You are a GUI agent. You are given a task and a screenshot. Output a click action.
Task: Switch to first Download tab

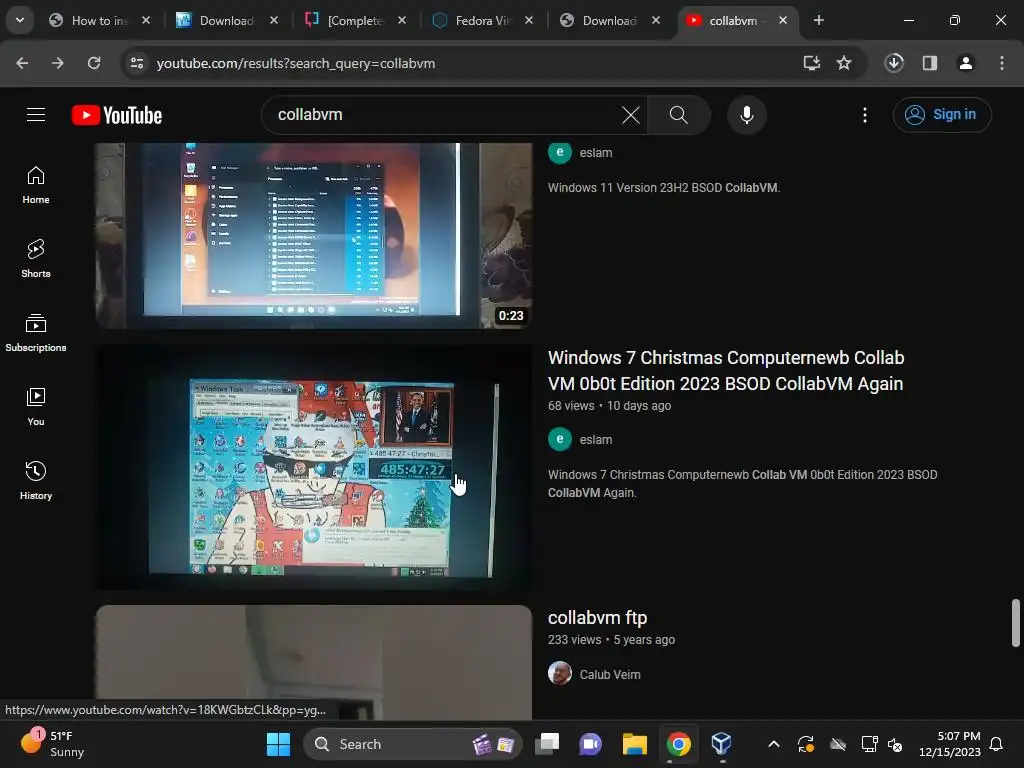227,20
